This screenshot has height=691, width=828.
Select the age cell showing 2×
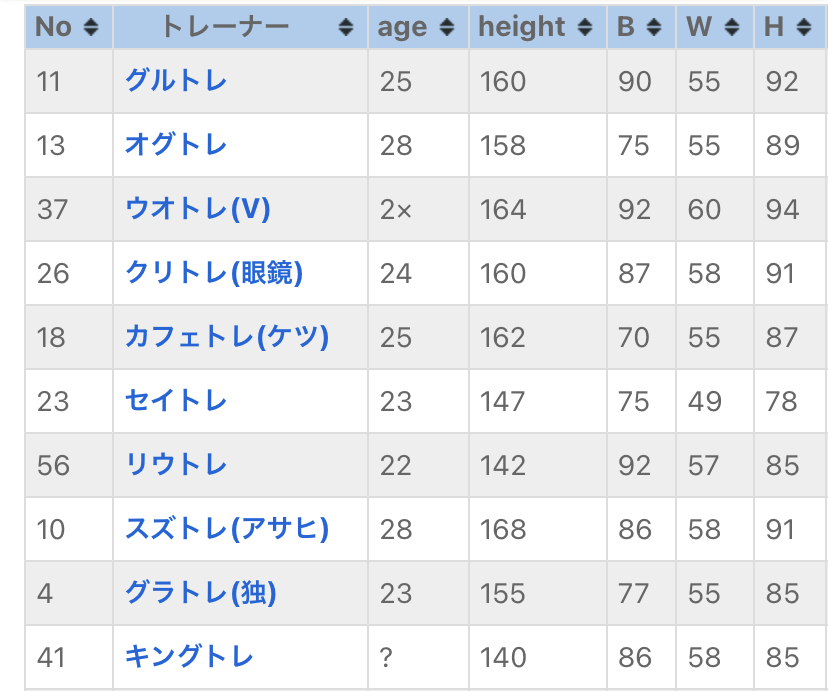pos(395,209)
